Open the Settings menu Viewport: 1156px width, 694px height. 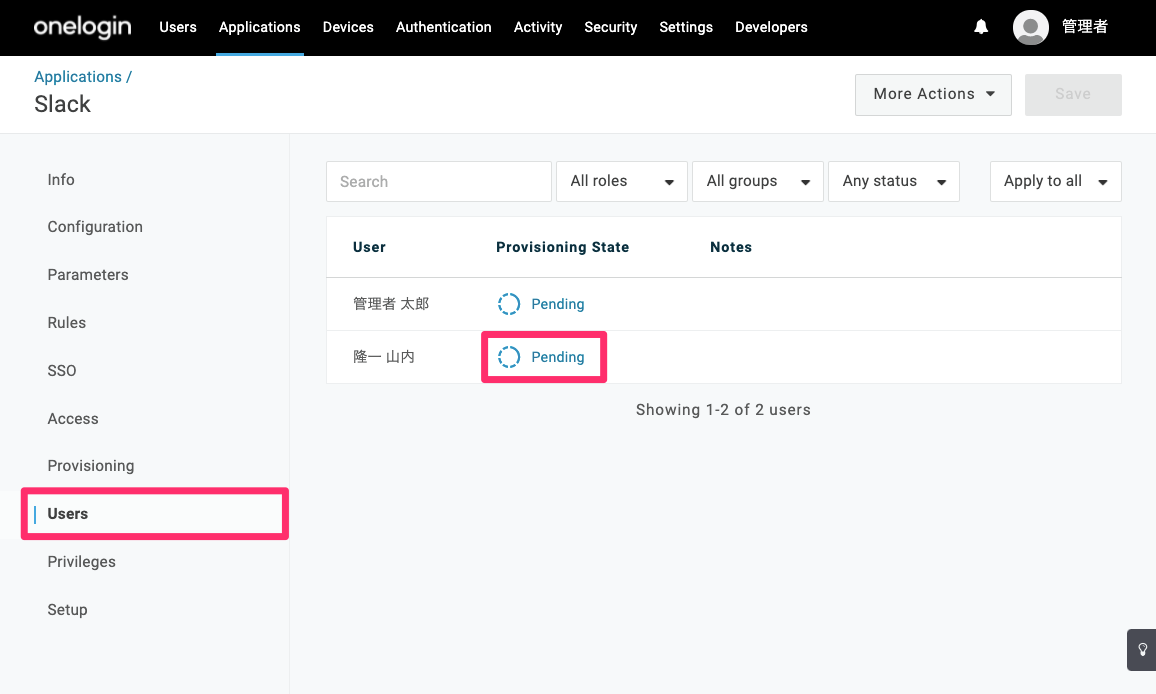tap(686, 27)
